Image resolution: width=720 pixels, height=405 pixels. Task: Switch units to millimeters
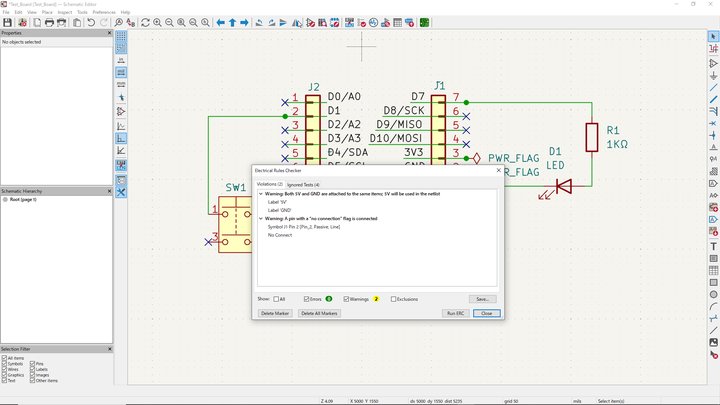coord(121,84)
